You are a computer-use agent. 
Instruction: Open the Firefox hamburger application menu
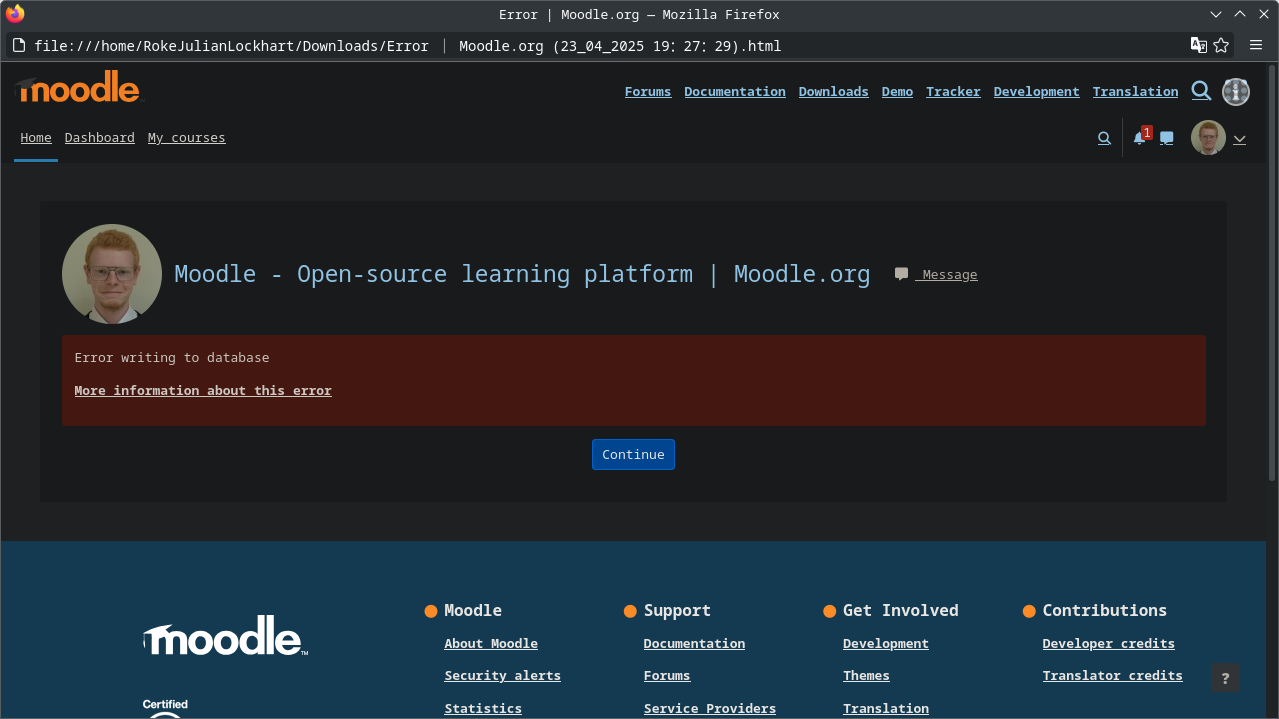coord(1256,45)
